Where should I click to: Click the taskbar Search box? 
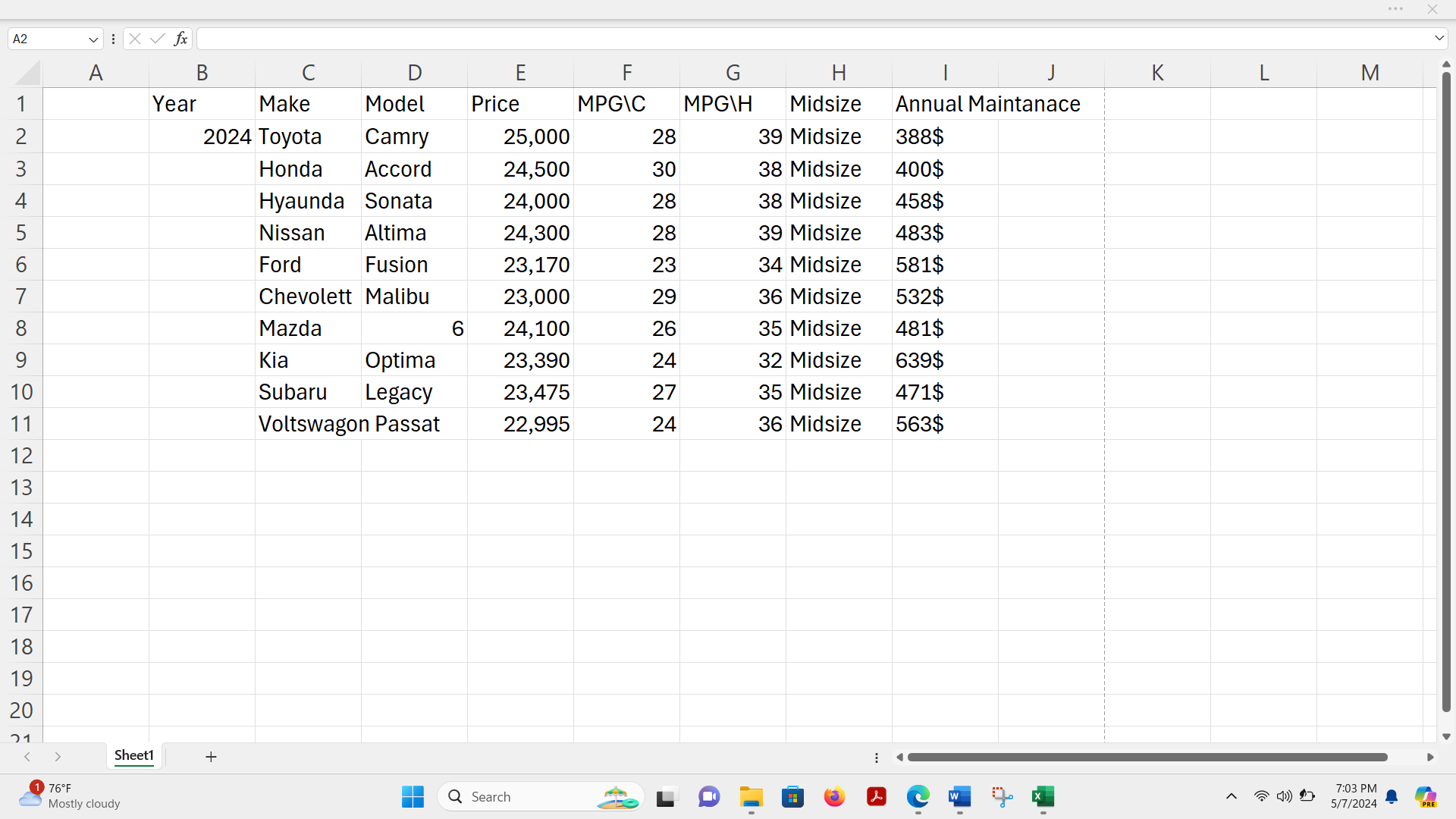[x=541, y=797]
